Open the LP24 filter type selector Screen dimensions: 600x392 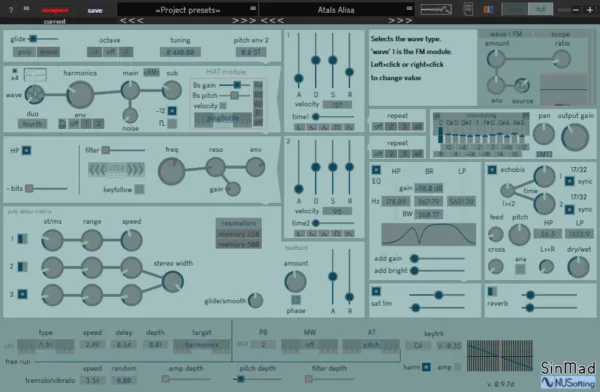(x=116, y=169)
